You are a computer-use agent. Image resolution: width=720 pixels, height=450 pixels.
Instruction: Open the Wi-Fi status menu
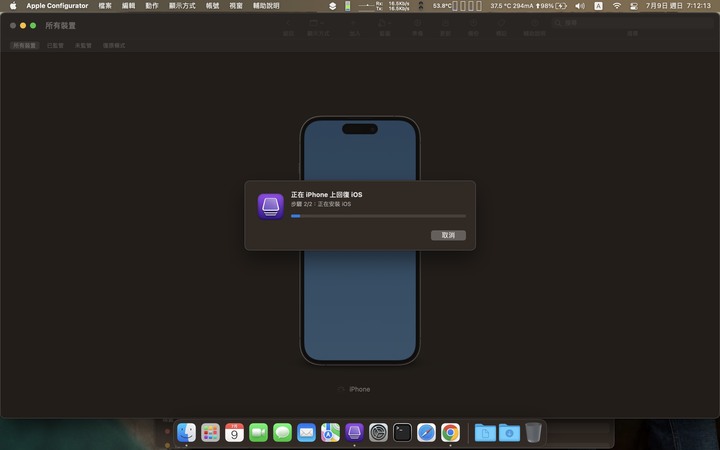coord(617,6)
